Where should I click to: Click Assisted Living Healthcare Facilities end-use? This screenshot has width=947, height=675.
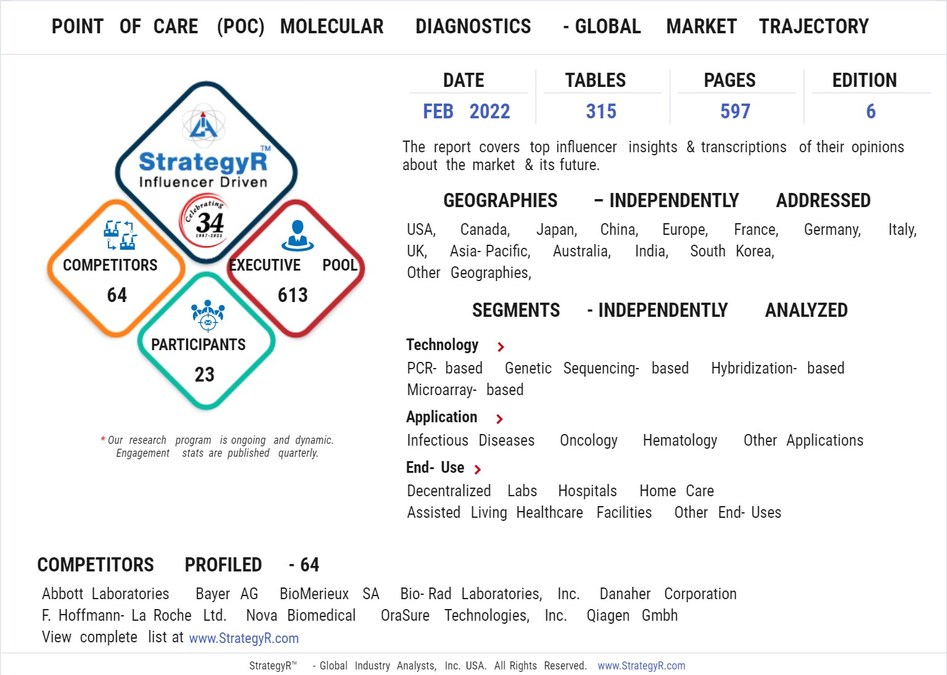(529, 513)
